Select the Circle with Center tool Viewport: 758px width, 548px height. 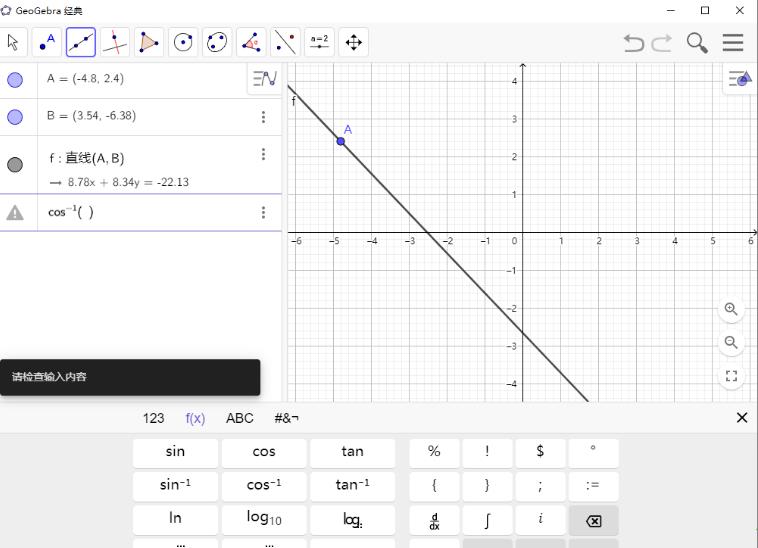183,42
